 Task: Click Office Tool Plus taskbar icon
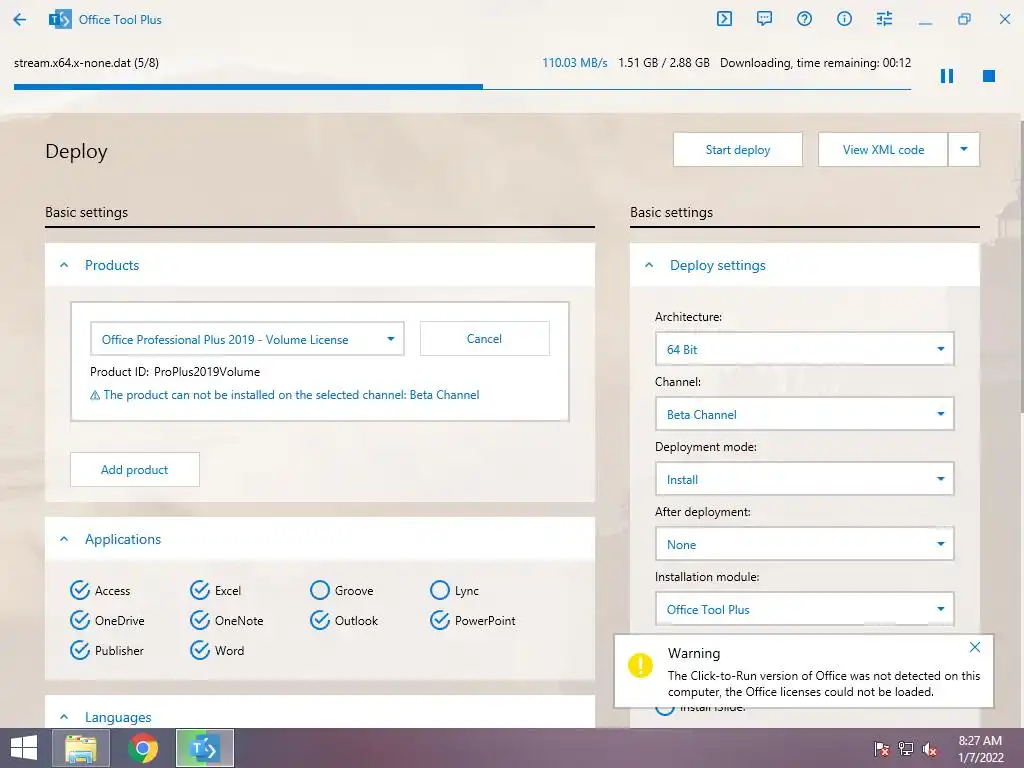204,748
